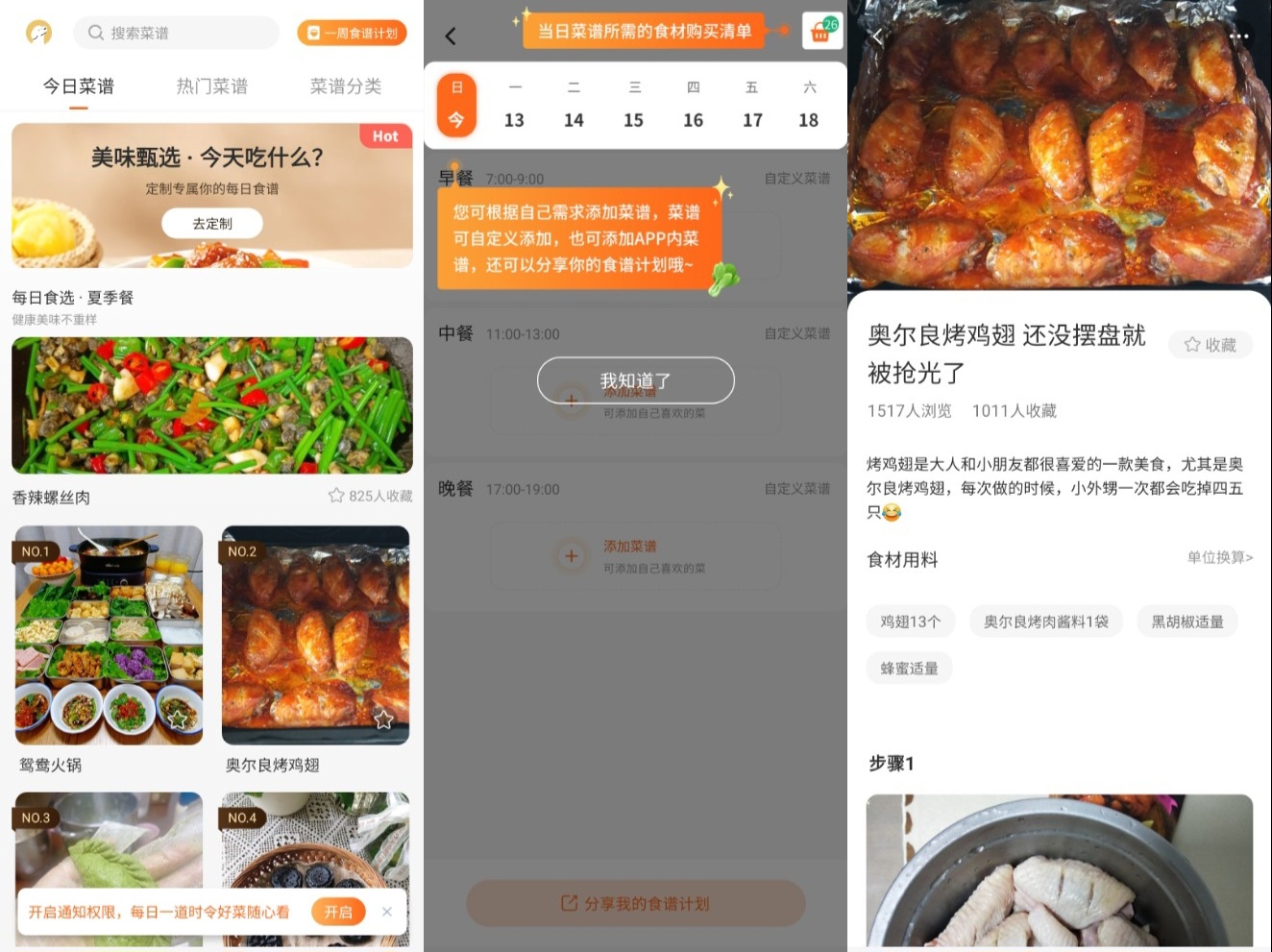Viewport: 1272px width, 952px height.
Task: Confirm with 我知道了 button
Action: tap(636, 380)
